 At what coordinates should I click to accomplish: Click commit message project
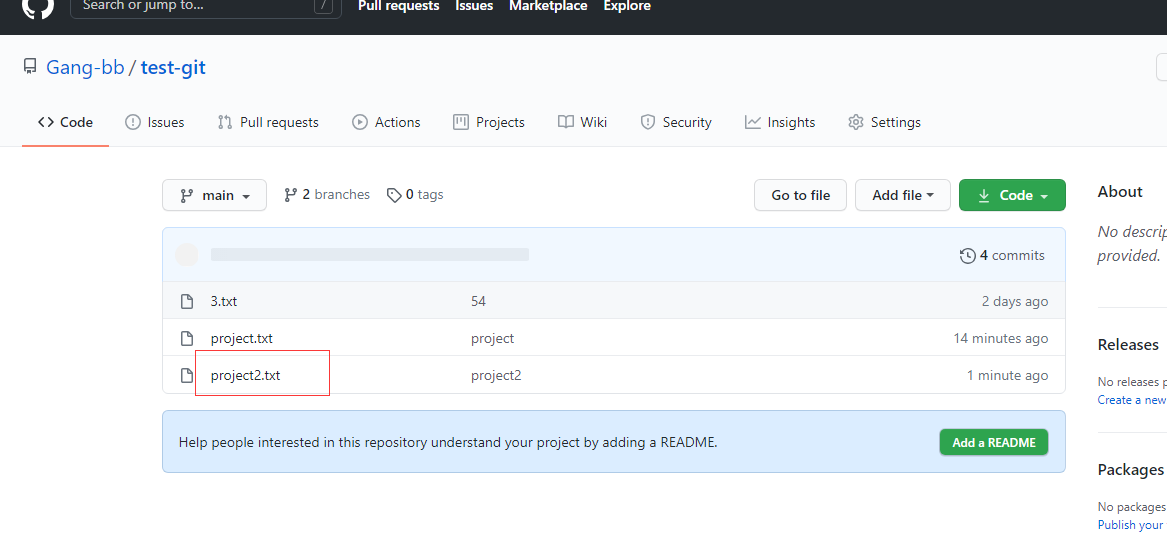[493, 339]
